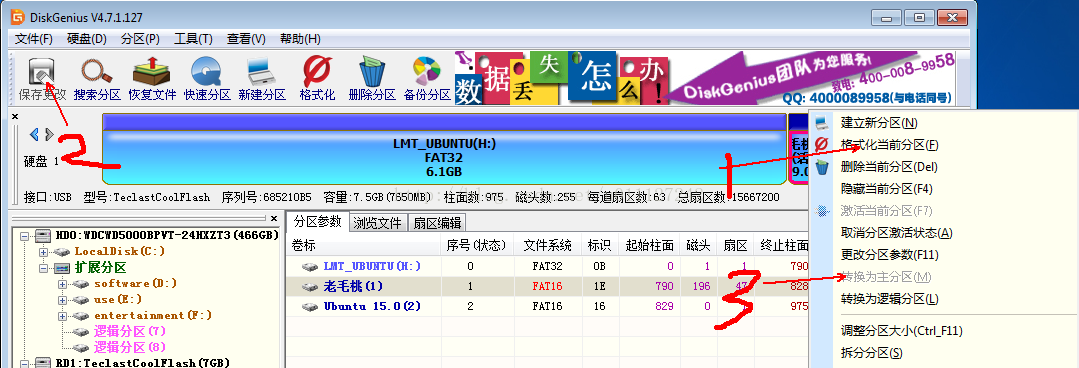The width and height of the screenshot is (1079, 368).
Task: Expand the software(D:) tree node
Action: (x=63, y=283)
